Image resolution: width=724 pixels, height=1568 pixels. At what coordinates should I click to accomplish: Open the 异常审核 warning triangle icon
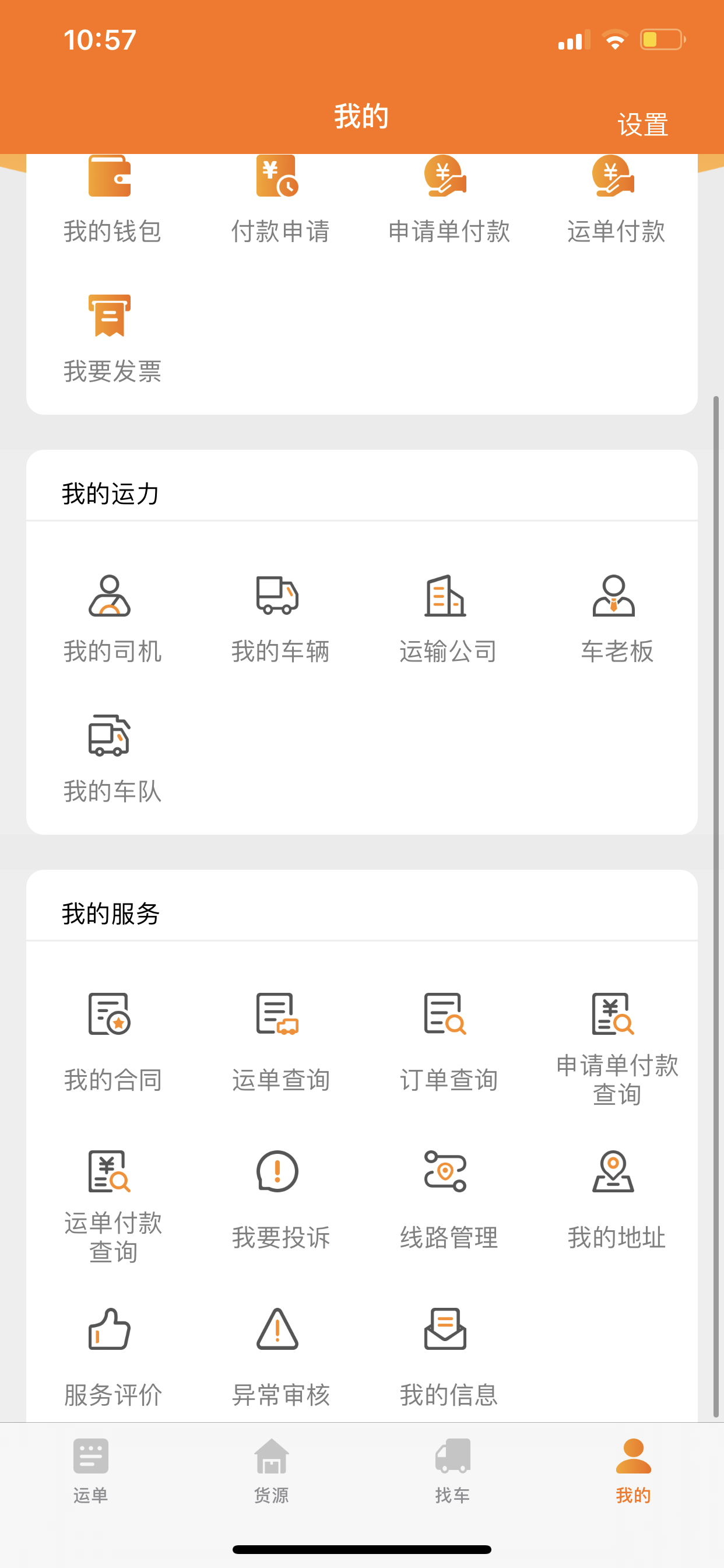277,1329
